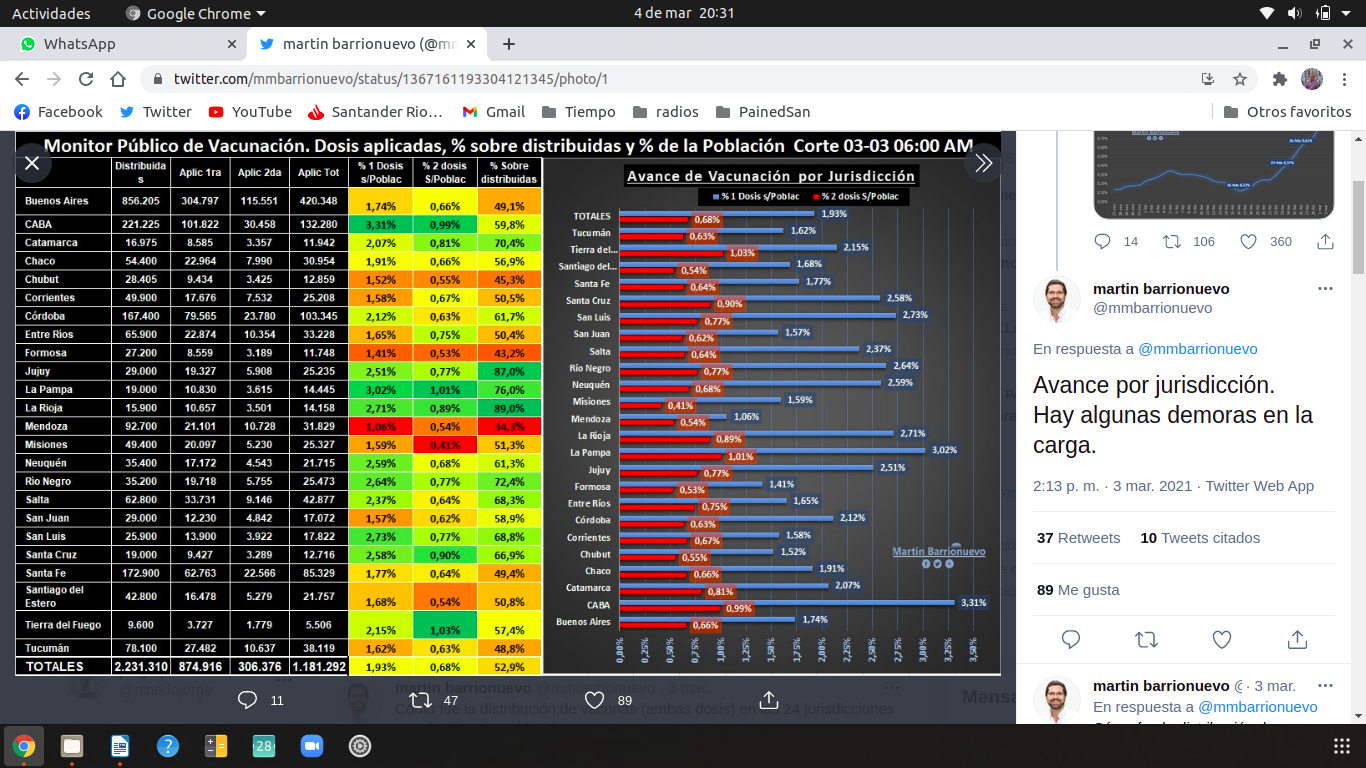Open the Chrome extensions puzzle icon
Image resolution: width=1366 pixels, height=768 pixels.
tap(1279, 79)
